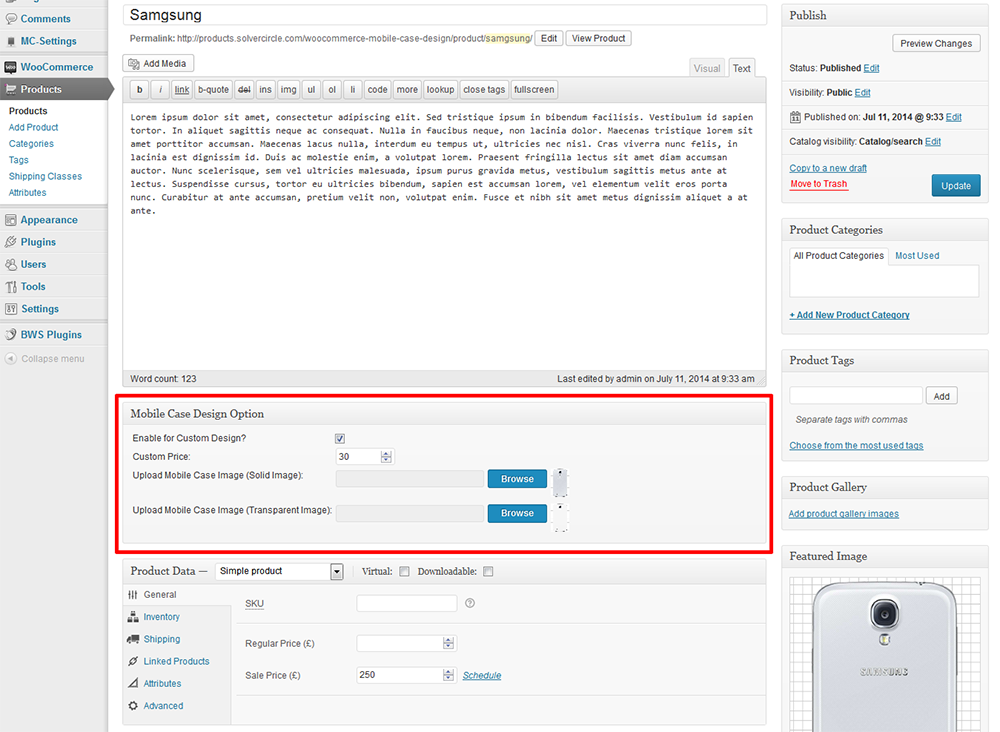Tick the Virtual product checkbox
1000x732 pixels.
pyautogui.click(x=404, y=572)
